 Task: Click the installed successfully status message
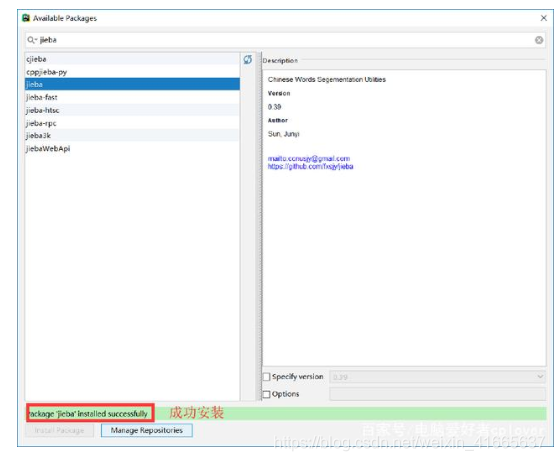(x=88, y=414)
